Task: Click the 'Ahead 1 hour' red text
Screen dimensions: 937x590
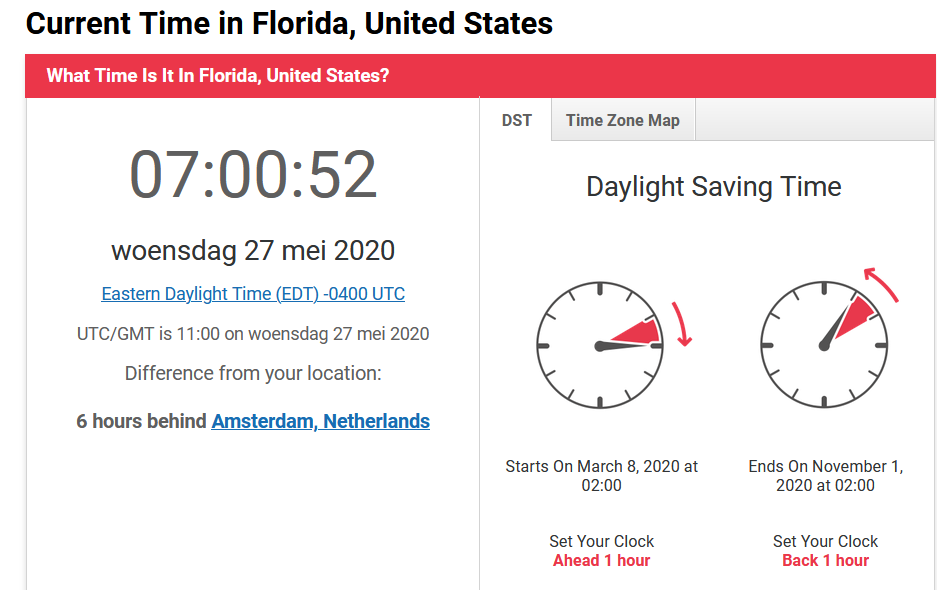Action: (601, 561)
